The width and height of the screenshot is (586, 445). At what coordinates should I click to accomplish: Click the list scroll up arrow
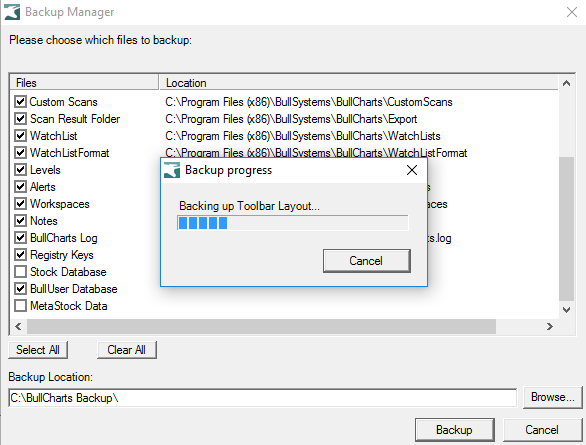click(566, 83)
